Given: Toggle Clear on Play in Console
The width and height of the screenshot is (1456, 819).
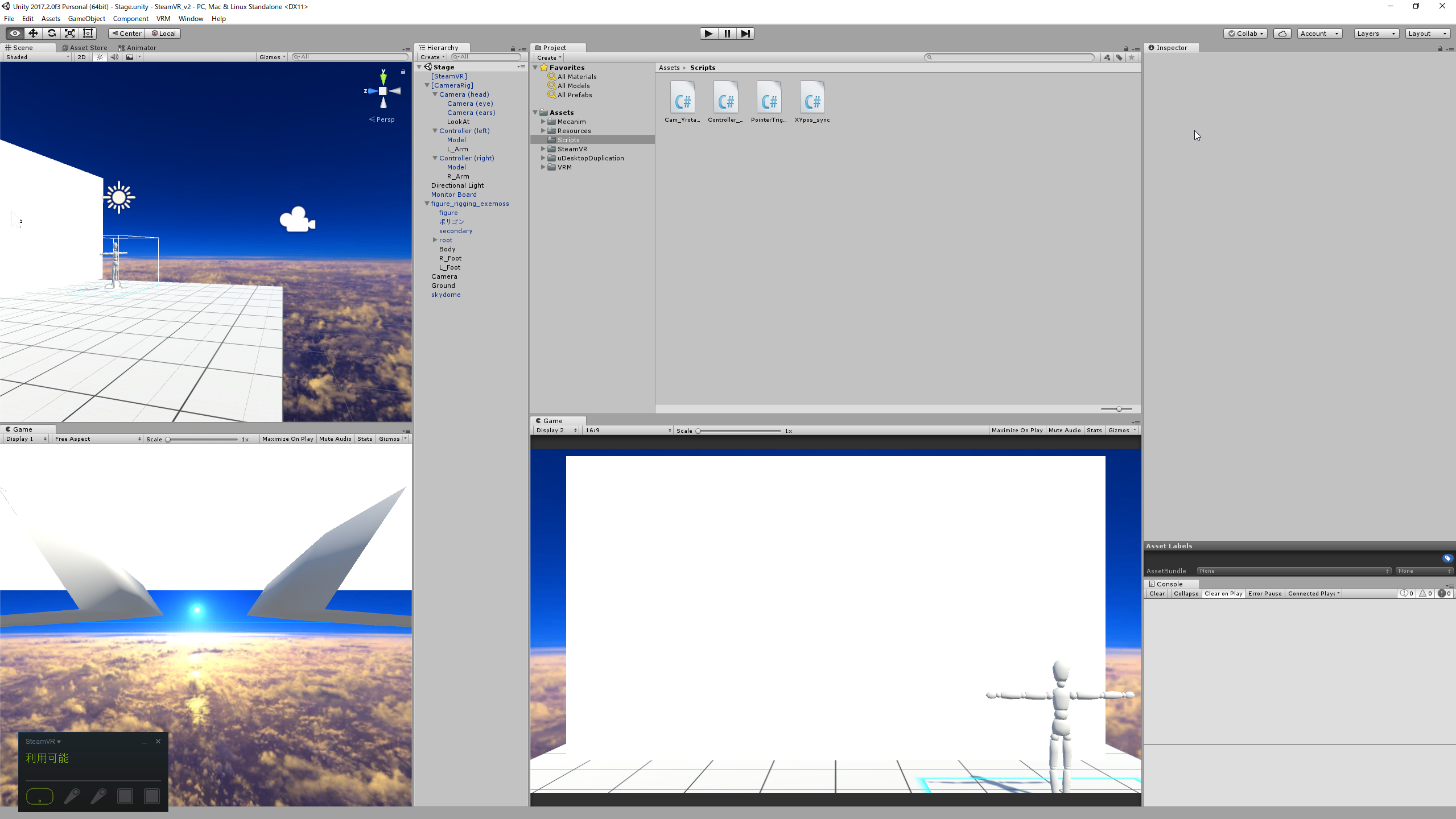Looking at the screenshot, I should tap(1223, 593).
